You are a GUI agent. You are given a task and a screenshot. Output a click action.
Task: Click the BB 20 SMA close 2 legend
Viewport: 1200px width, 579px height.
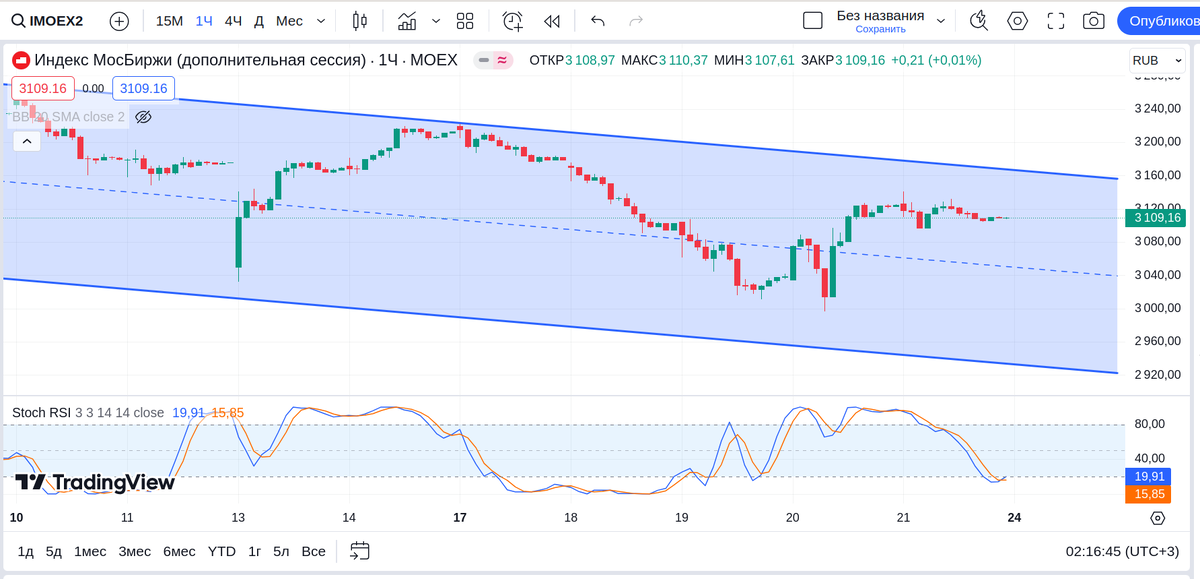click(68, 117)
